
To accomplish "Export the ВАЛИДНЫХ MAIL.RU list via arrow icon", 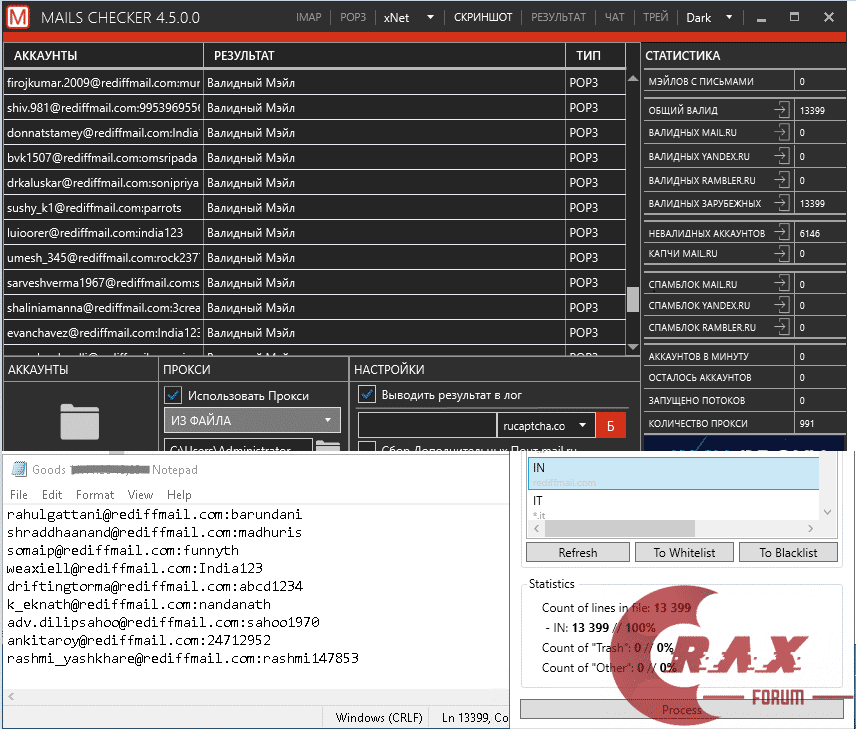I will (x=780, y=133).
